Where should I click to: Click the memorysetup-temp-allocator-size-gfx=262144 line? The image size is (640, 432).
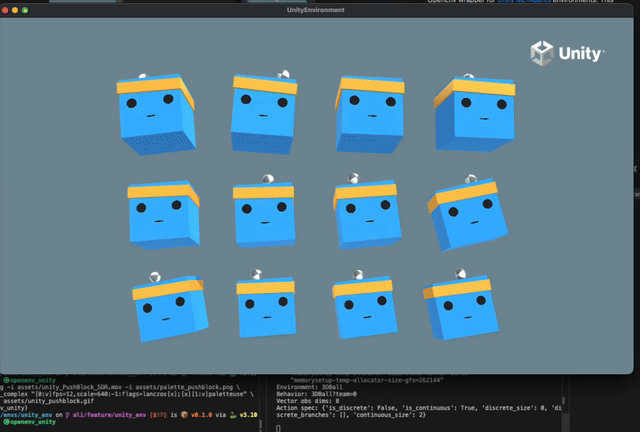point(367,380)
